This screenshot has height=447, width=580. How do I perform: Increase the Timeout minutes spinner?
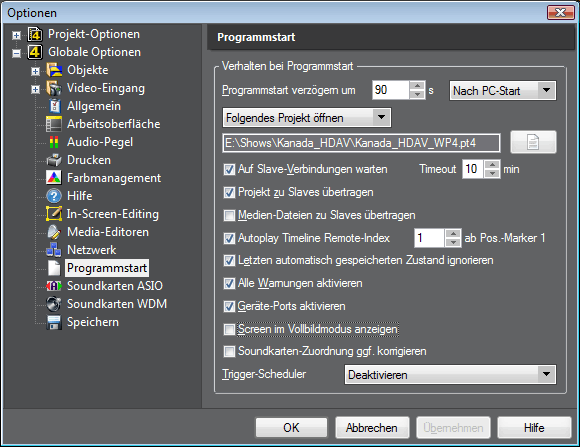tap(492, 165)
